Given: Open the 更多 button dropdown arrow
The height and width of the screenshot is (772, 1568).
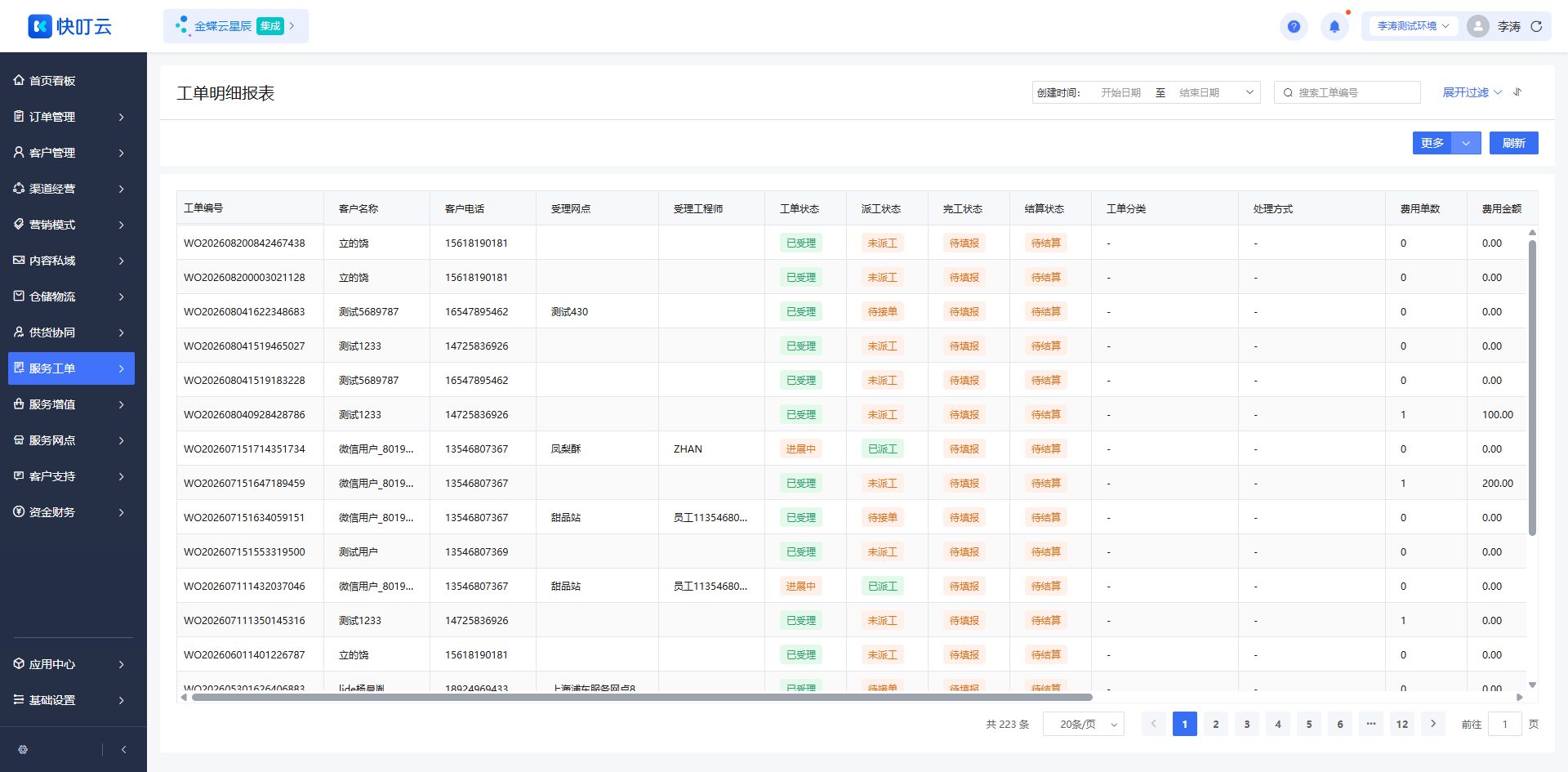Looking at the screenshot, I should [1466, 143].
